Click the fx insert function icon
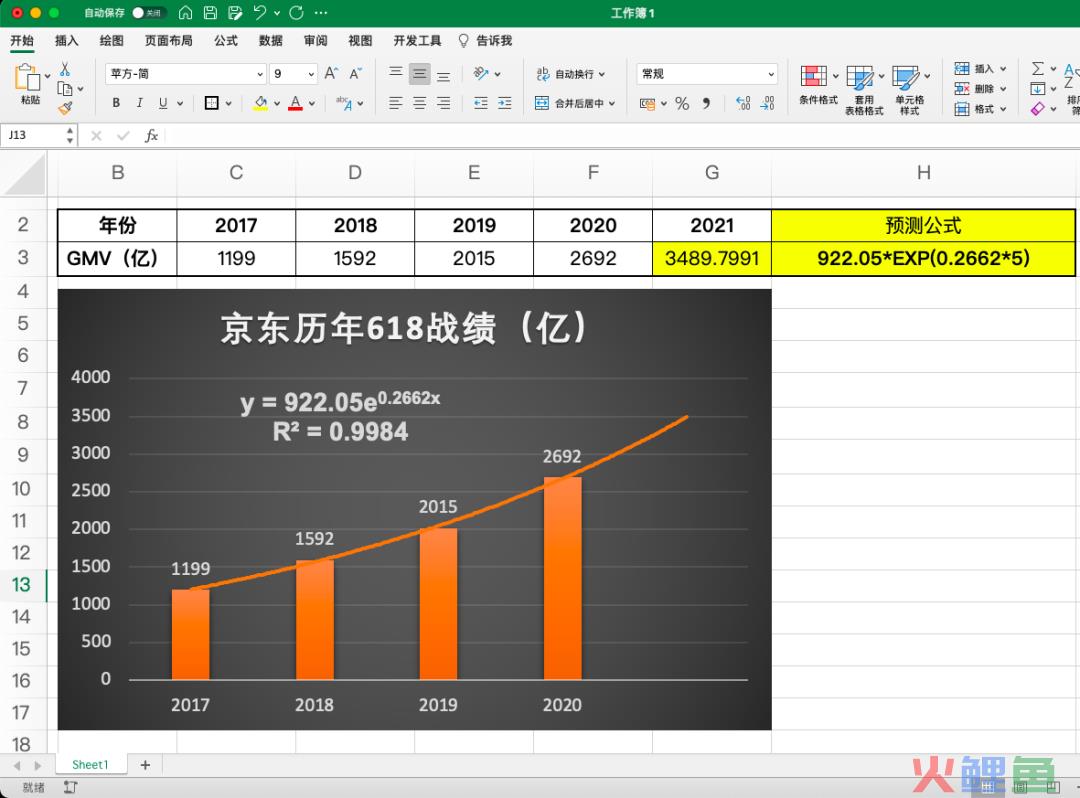 tap(152, 136)
